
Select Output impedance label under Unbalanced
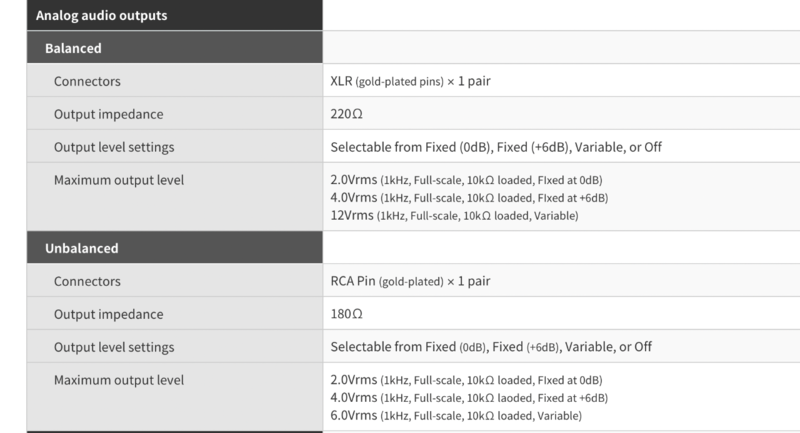point(108,314)
